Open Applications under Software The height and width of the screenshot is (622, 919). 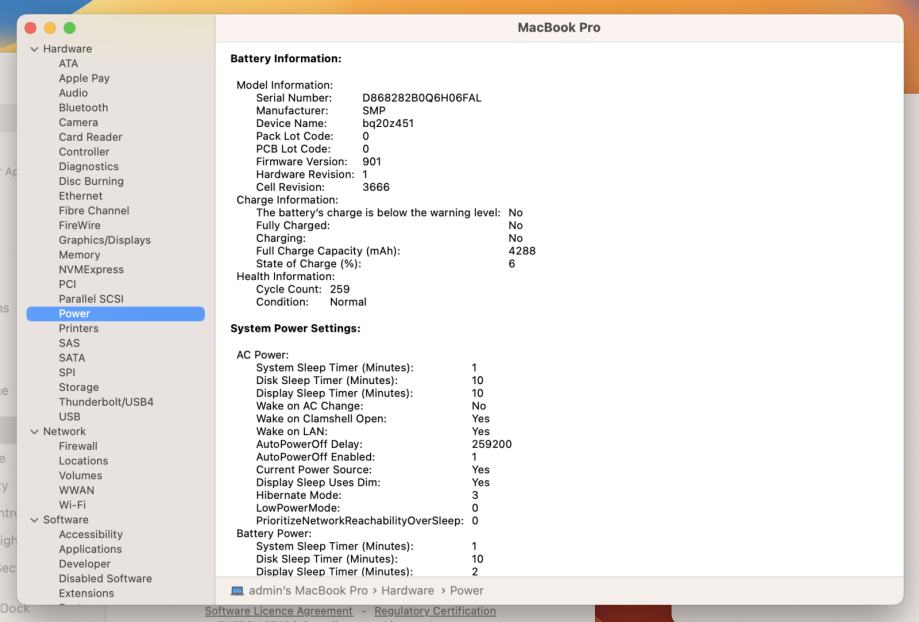90,549
